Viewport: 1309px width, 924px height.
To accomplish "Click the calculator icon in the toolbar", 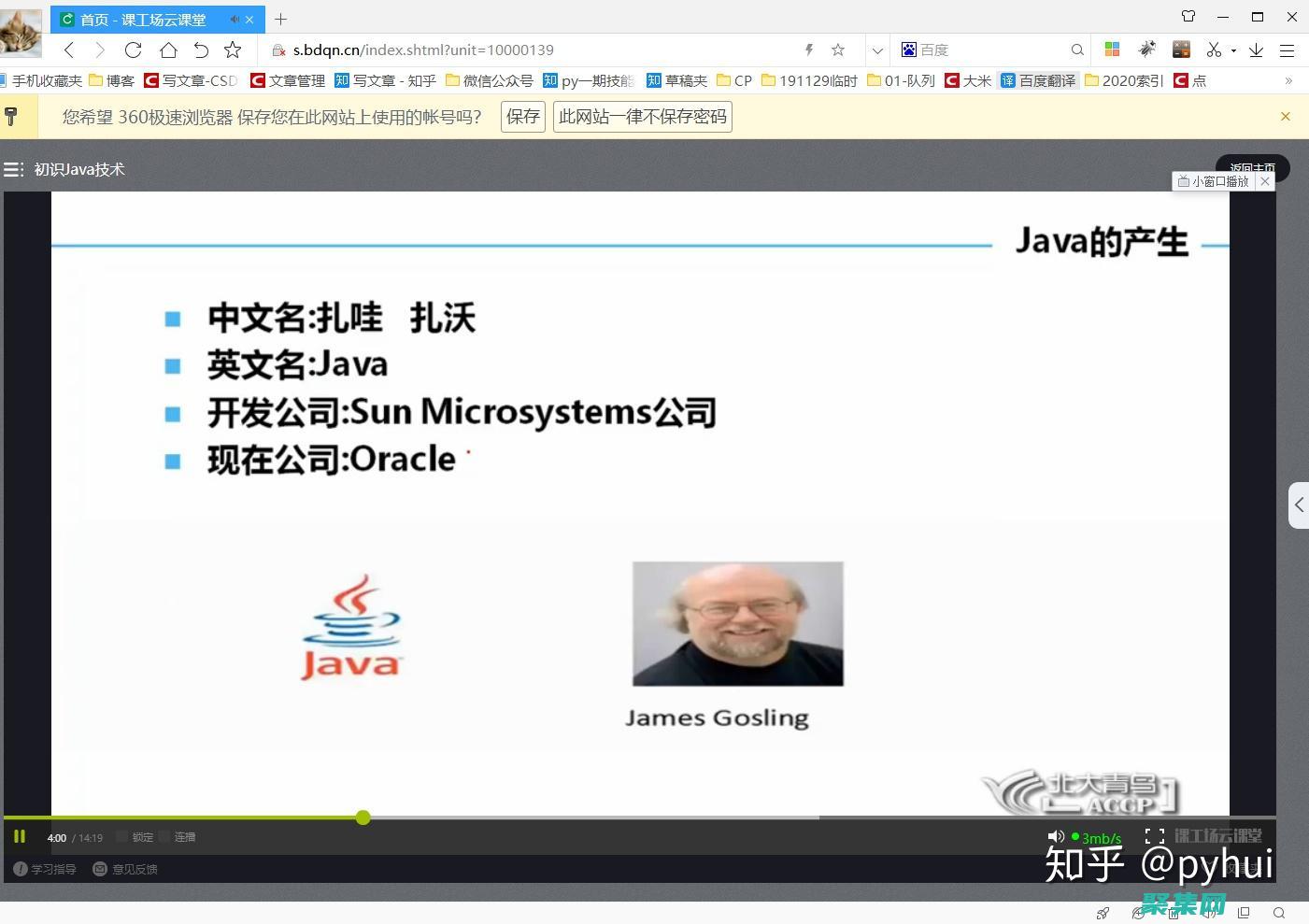I will click(1180, 50).
